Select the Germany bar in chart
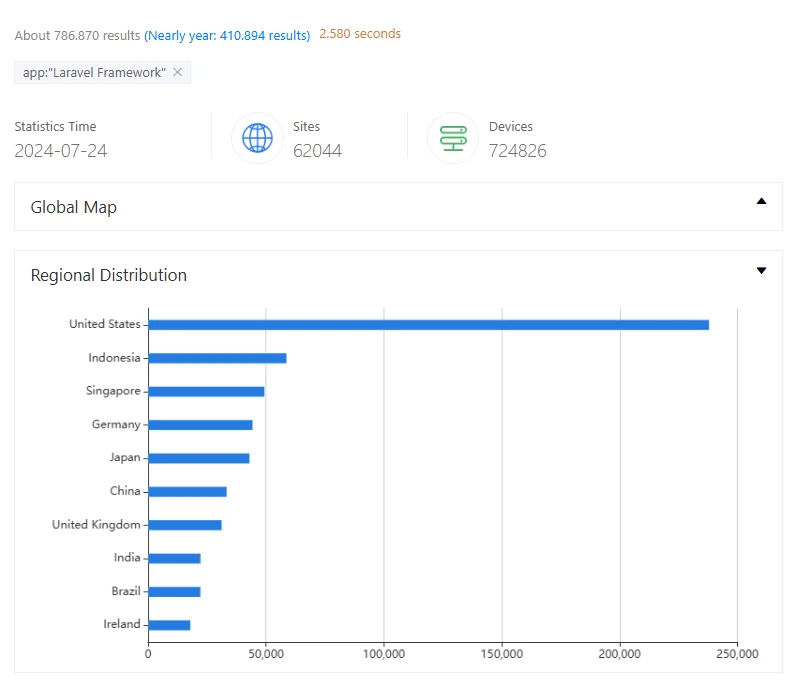The height and width of the screenshot is (683, 802). 200,425
